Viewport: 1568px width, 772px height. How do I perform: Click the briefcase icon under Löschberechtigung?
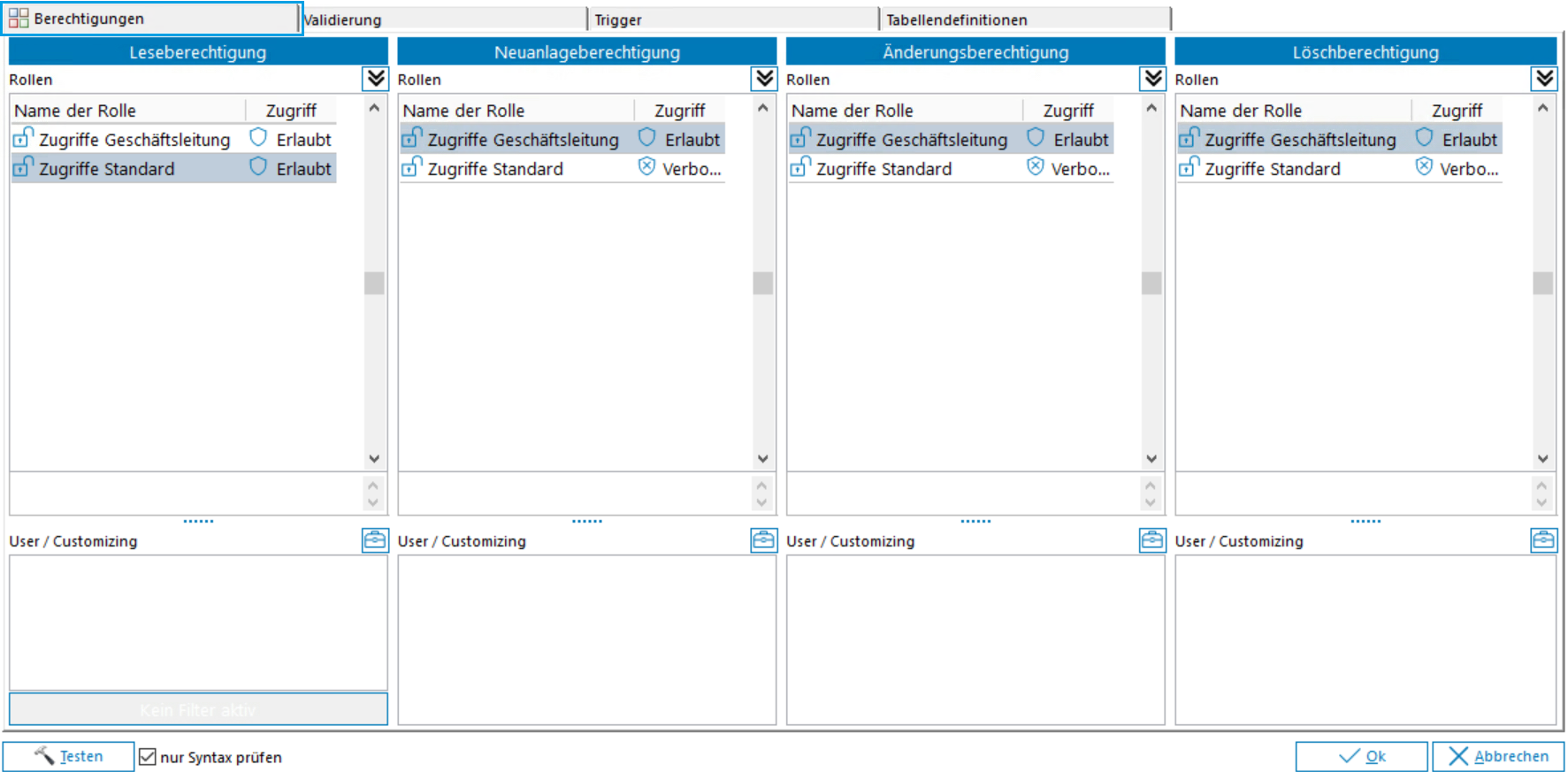coord(1543,540)
